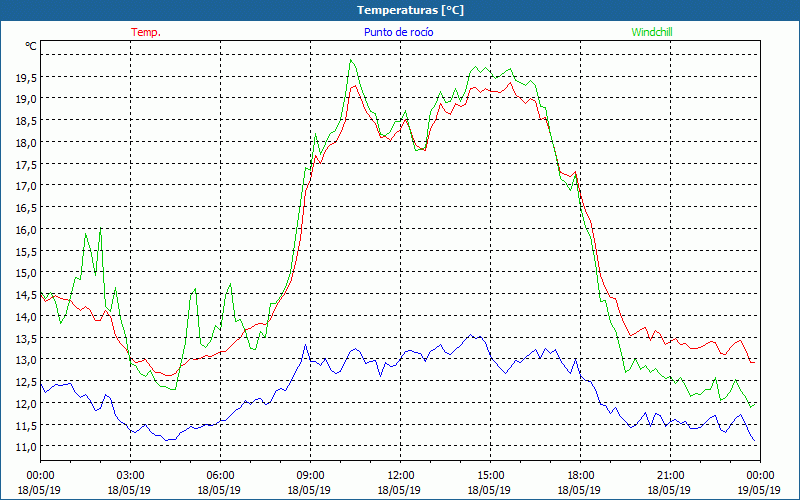
Task: Select the blue "Punto de rocío" legend label
Action: (x=398, y=32)
